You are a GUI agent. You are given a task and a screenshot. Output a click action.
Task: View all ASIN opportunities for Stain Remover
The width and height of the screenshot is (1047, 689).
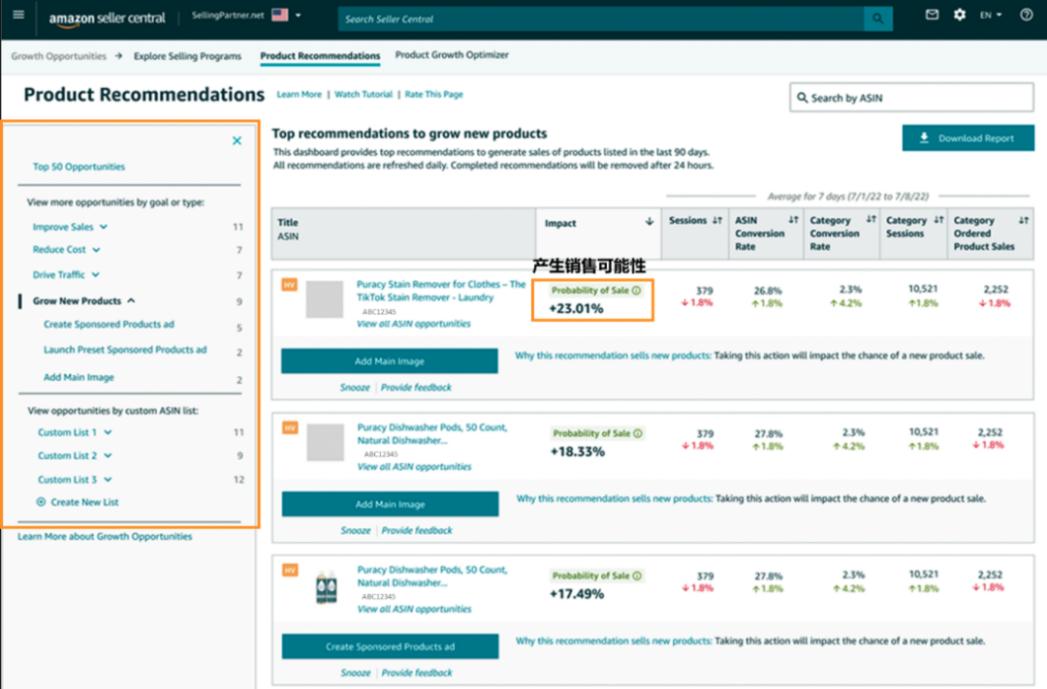413,324
